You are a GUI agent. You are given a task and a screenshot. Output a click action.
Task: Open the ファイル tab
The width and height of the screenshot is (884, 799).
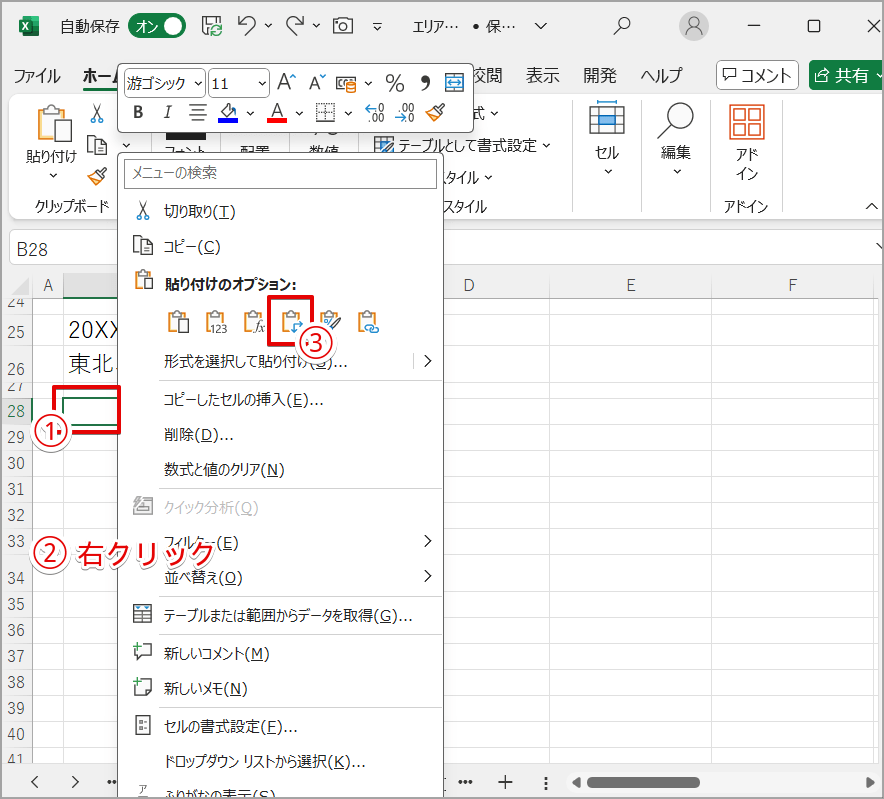coord(37,76)
